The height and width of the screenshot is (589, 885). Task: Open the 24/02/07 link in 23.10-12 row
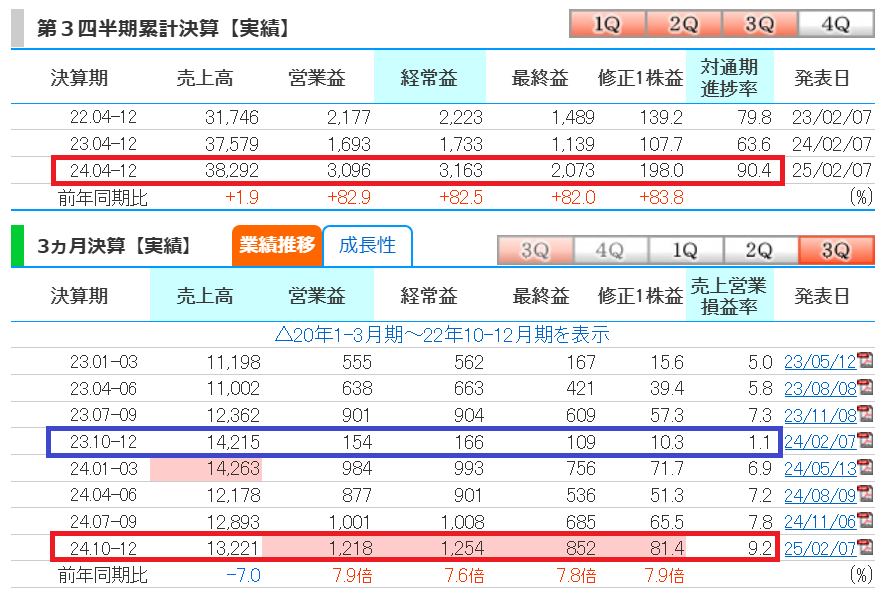coord(820,442)
